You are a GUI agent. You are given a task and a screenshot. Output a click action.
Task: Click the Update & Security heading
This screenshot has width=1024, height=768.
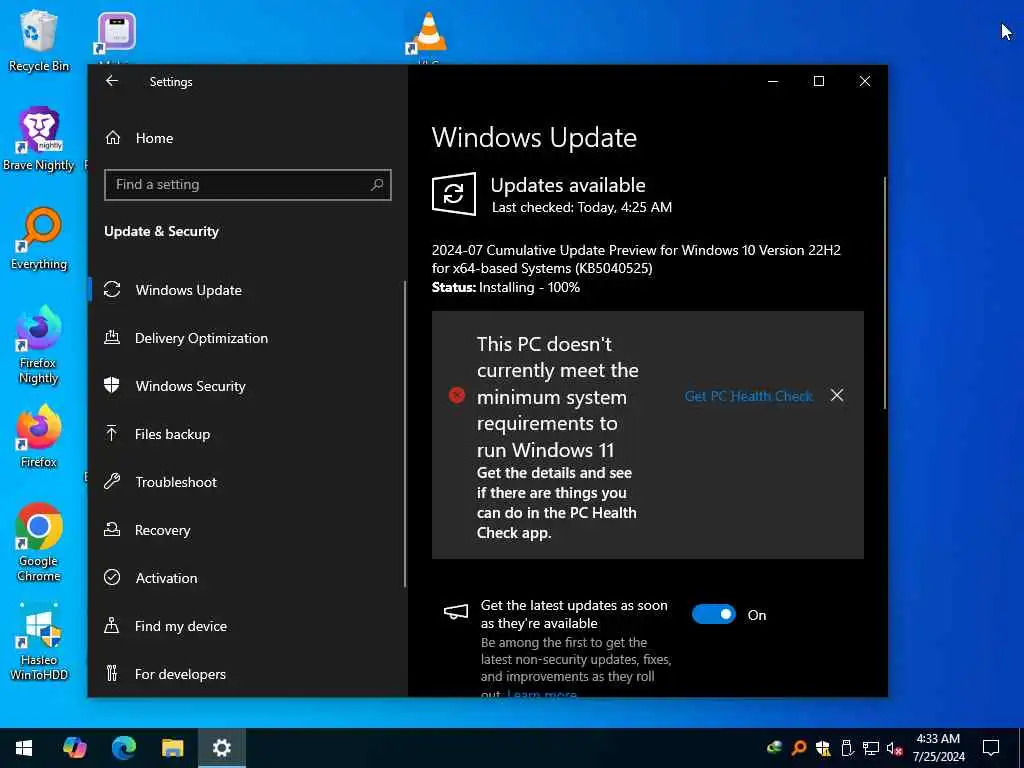point(161,231)
